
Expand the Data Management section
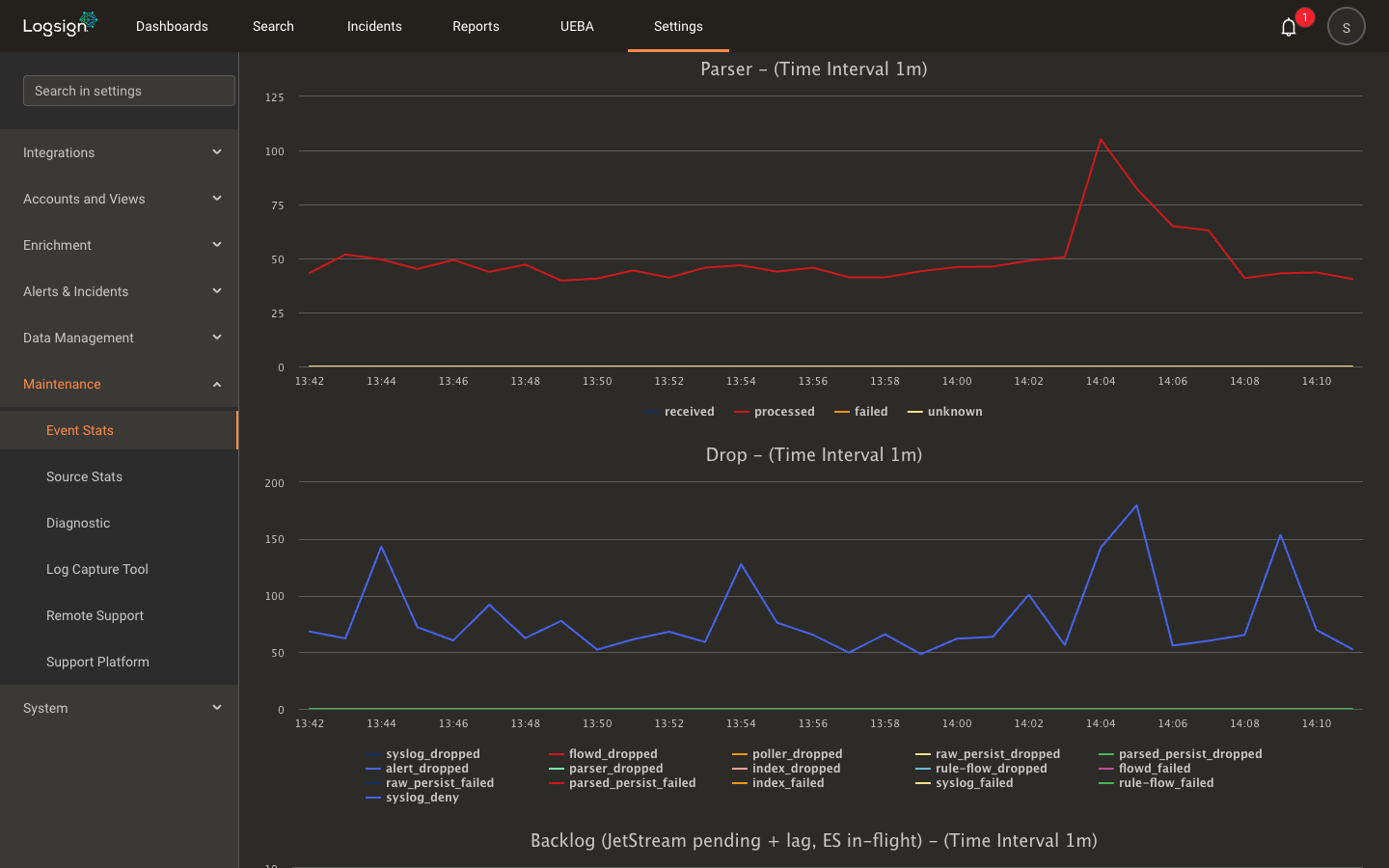pos(120,338)
